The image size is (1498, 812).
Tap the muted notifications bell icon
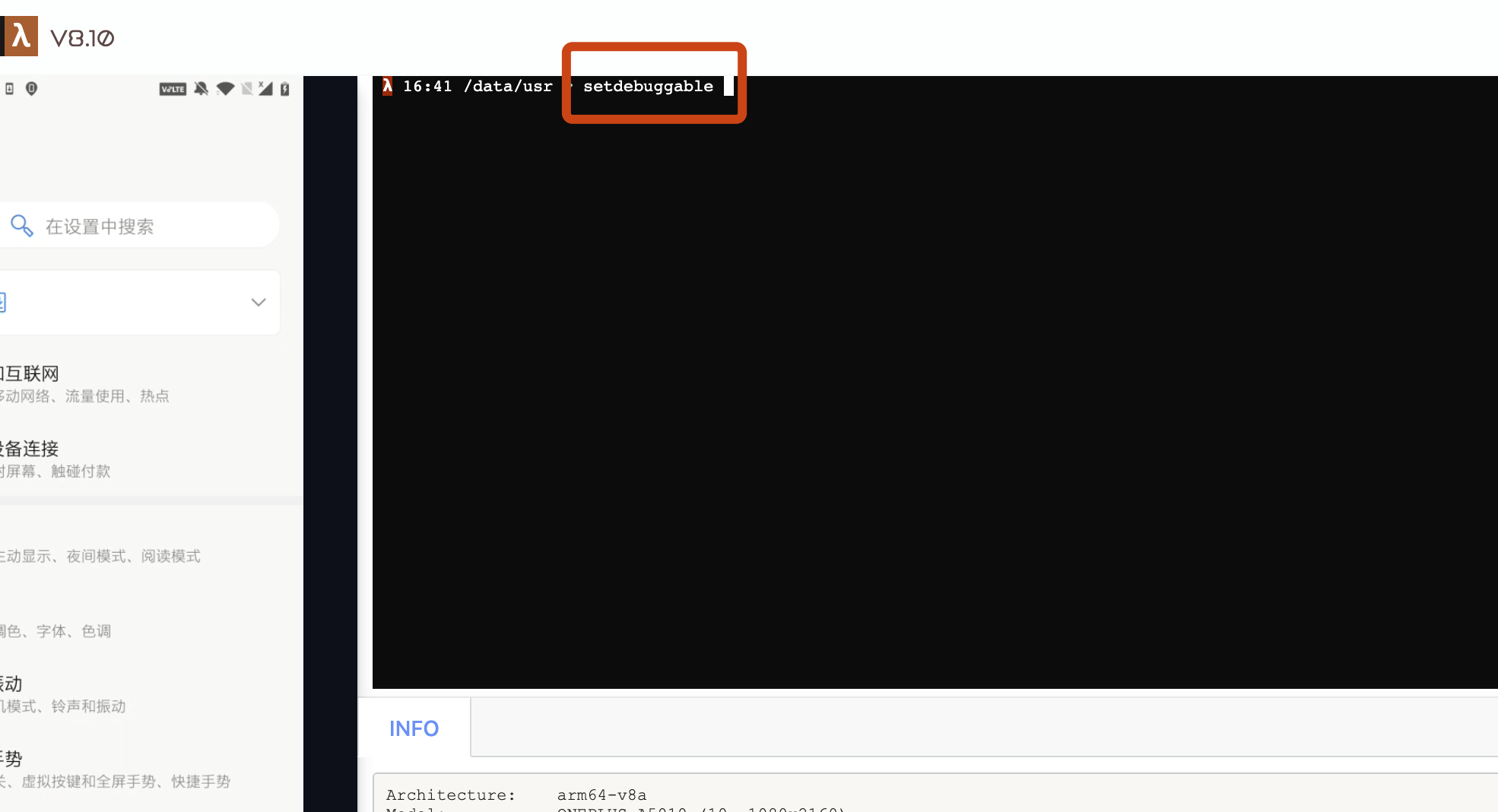pyautogui.click(x=201, y=89)
